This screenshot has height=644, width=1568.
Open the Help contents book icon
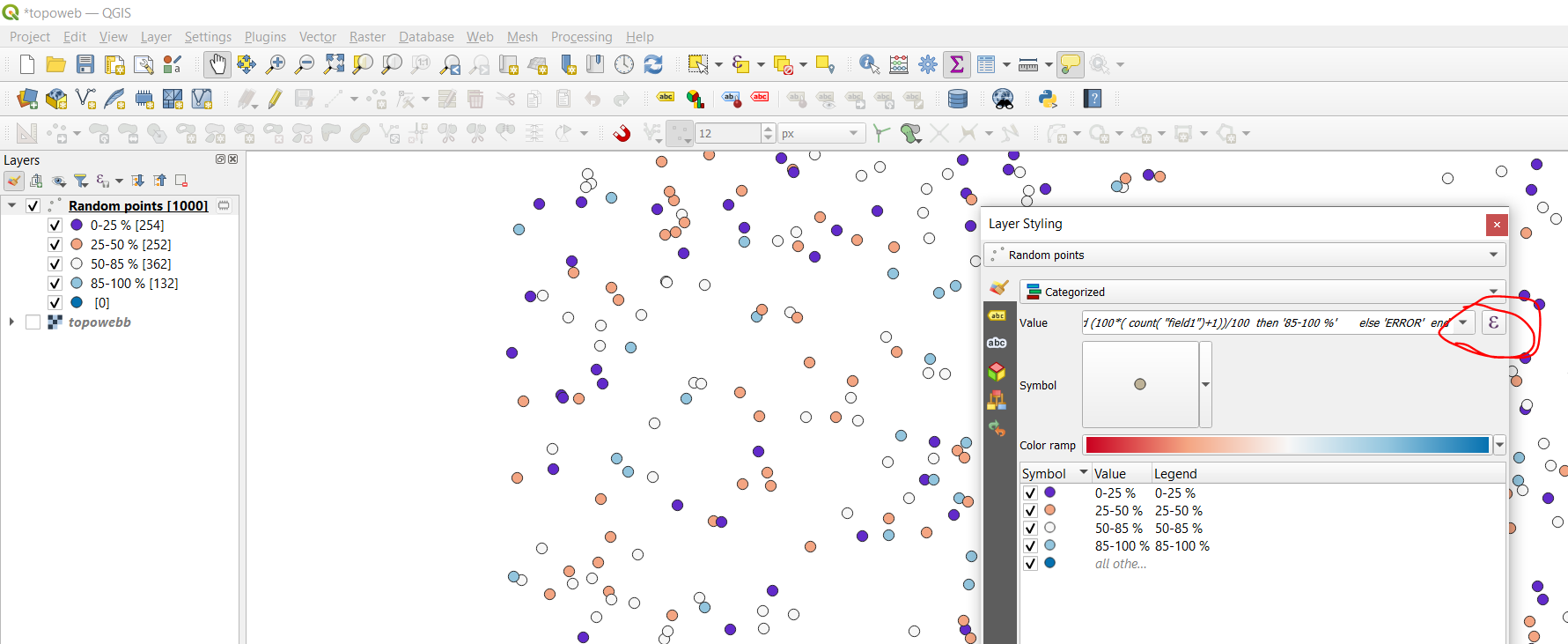coord(1093,99)
